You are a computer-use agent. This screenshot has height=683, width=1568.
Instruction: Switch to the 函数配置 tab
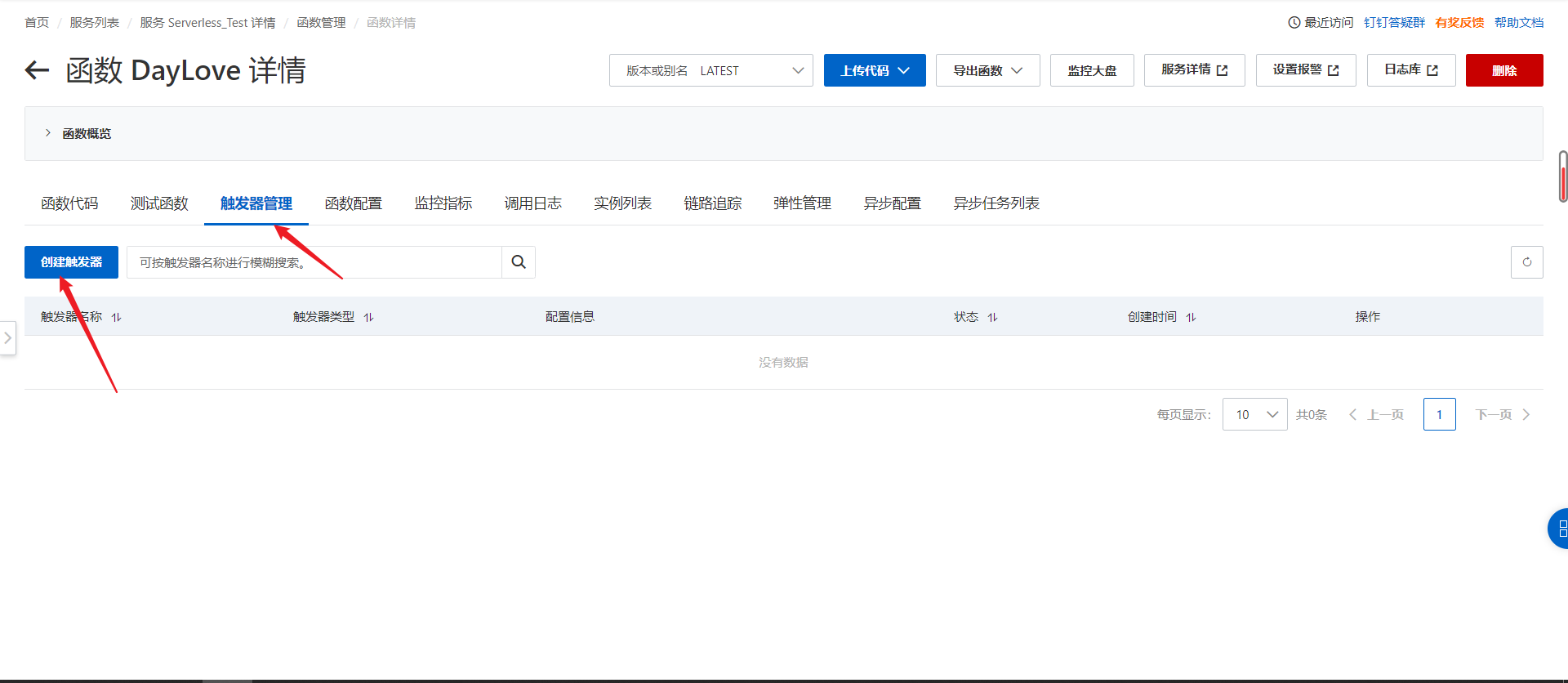coord(353,203)
